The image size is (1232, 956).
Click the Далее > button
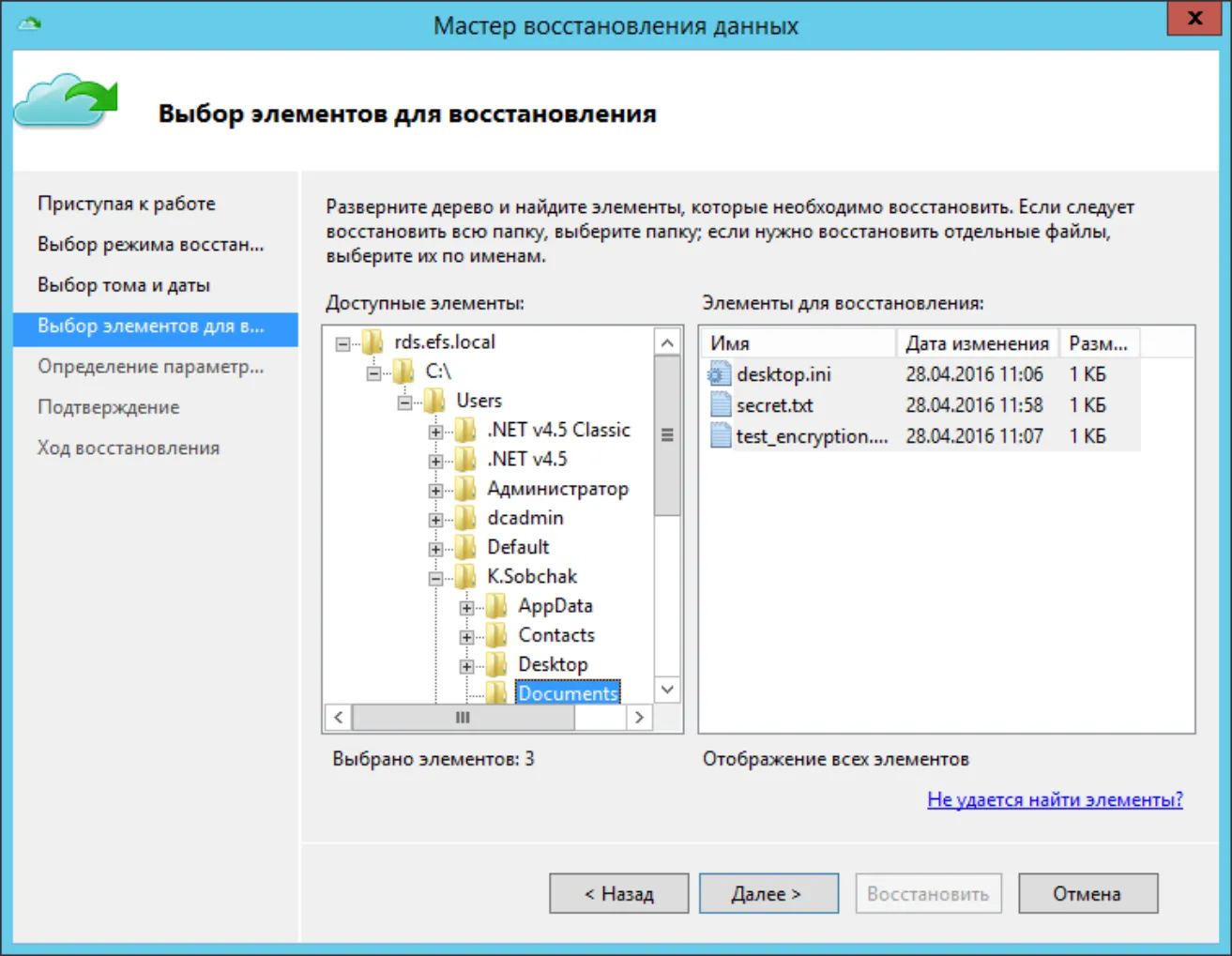[x=768, y=893]
